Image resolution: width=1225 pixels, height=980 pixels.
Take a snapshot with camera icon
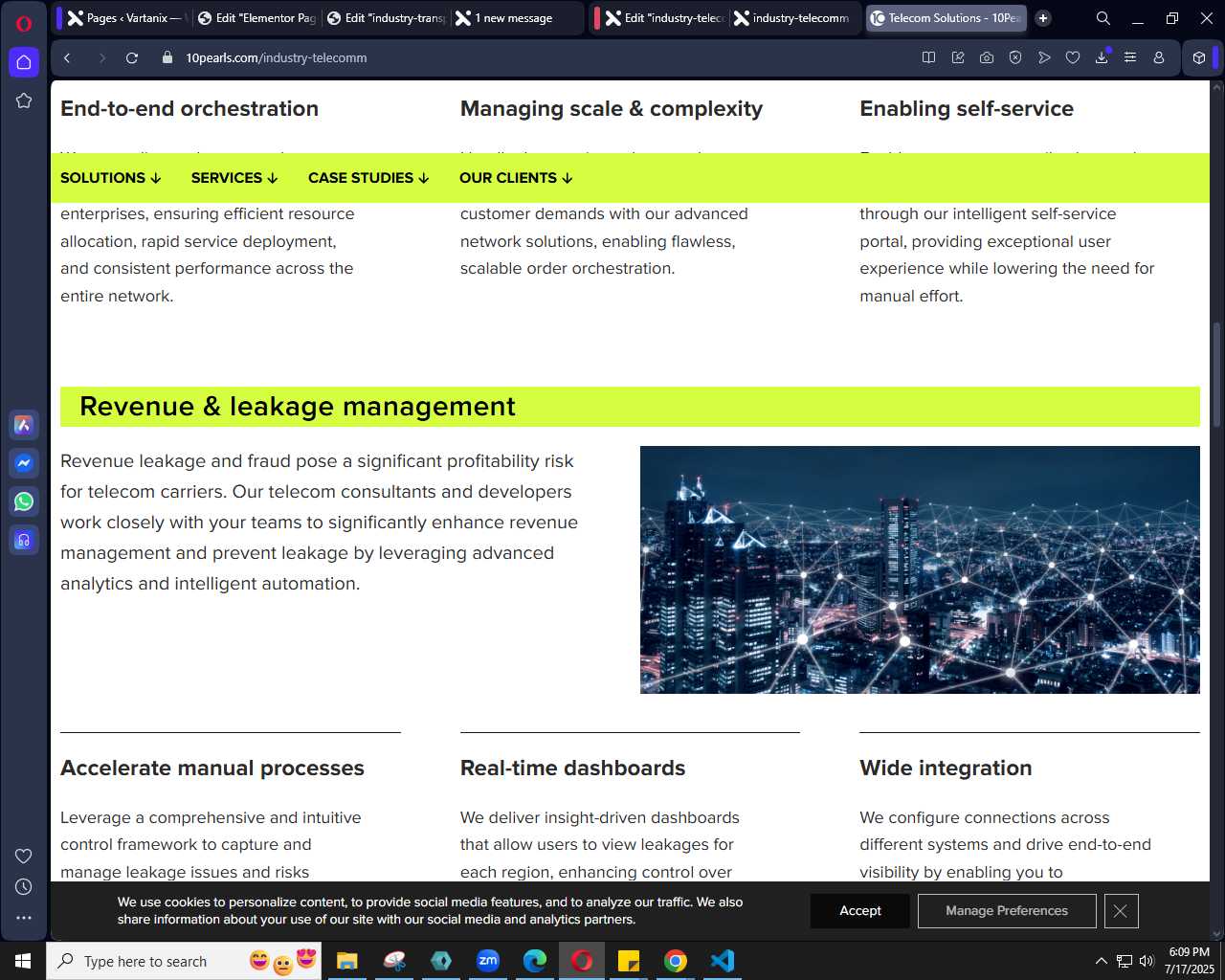tap(987, 58)
